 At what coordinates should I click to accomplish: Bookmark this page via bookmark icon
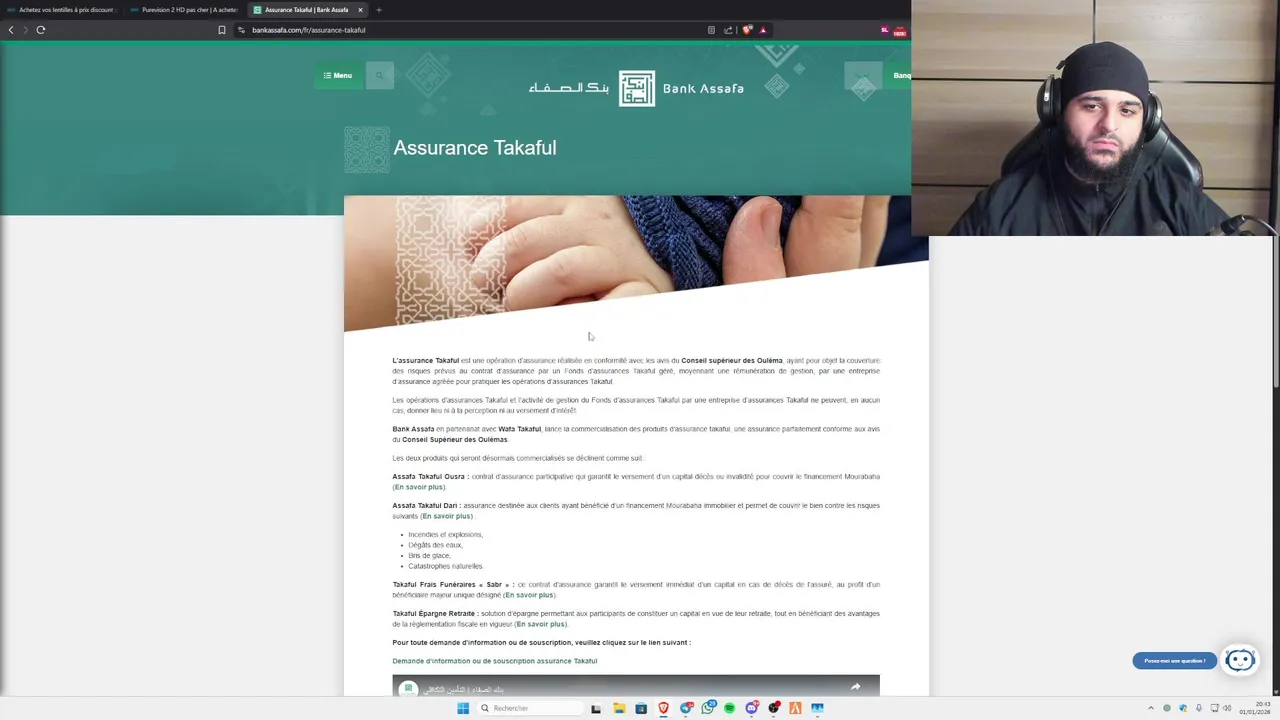click(222, 30)
